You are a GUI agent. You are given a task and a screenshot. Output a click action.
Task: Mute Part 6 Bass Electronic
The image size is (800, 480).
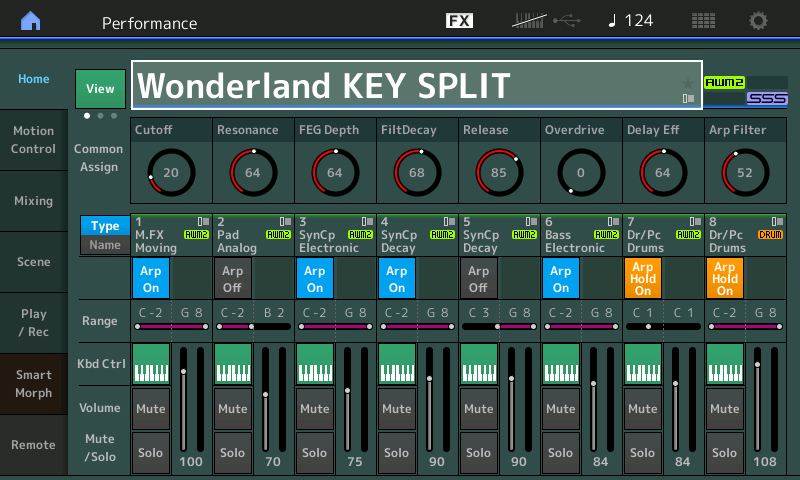tap(561, 408)
